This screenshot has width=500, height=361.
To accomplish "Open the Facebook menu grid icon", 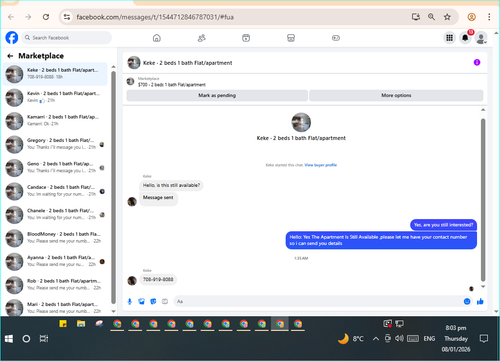I will pos(449,38).
